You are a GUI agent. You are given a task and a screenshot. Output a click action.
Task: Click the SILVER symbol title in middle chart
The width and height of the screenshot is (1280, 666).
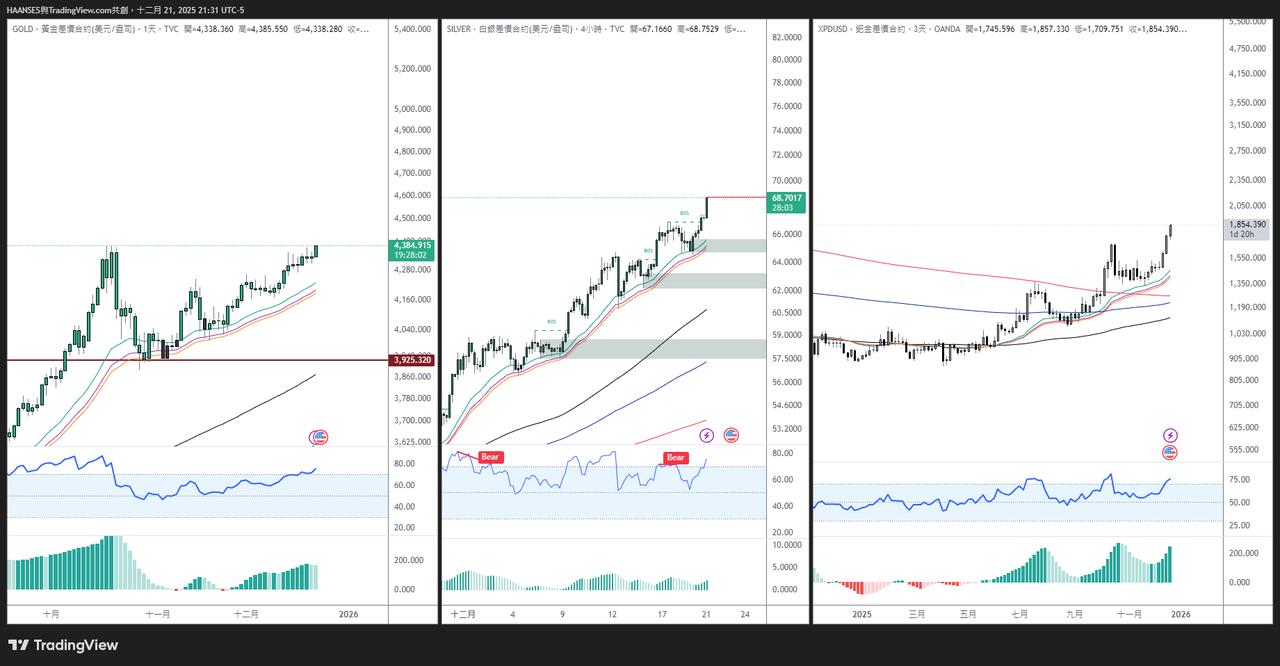click(463, 29)
